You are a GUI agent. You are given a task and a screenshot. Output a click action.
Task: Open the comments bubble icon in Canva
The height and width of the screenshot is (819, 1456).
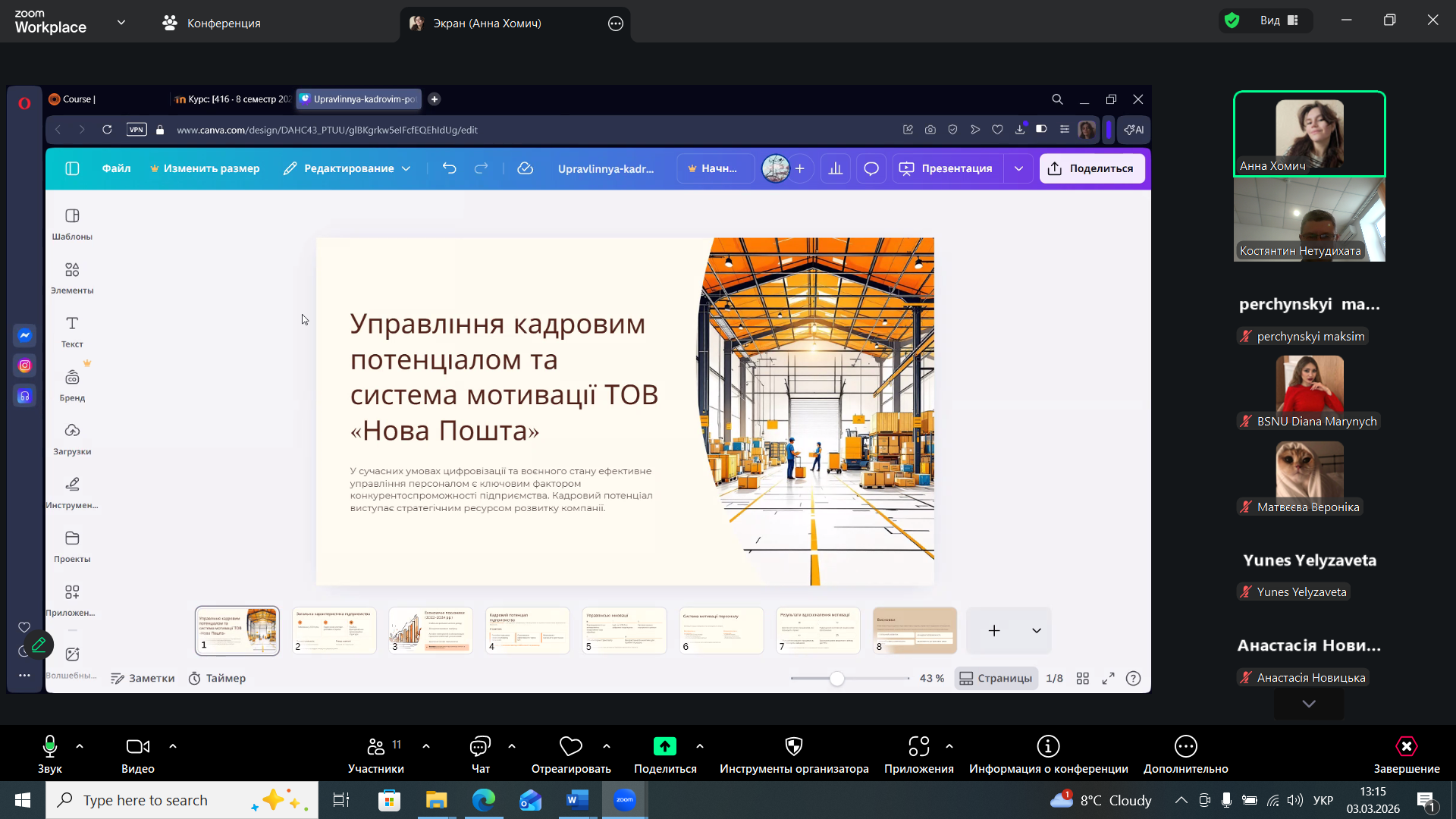click(871, 168)
